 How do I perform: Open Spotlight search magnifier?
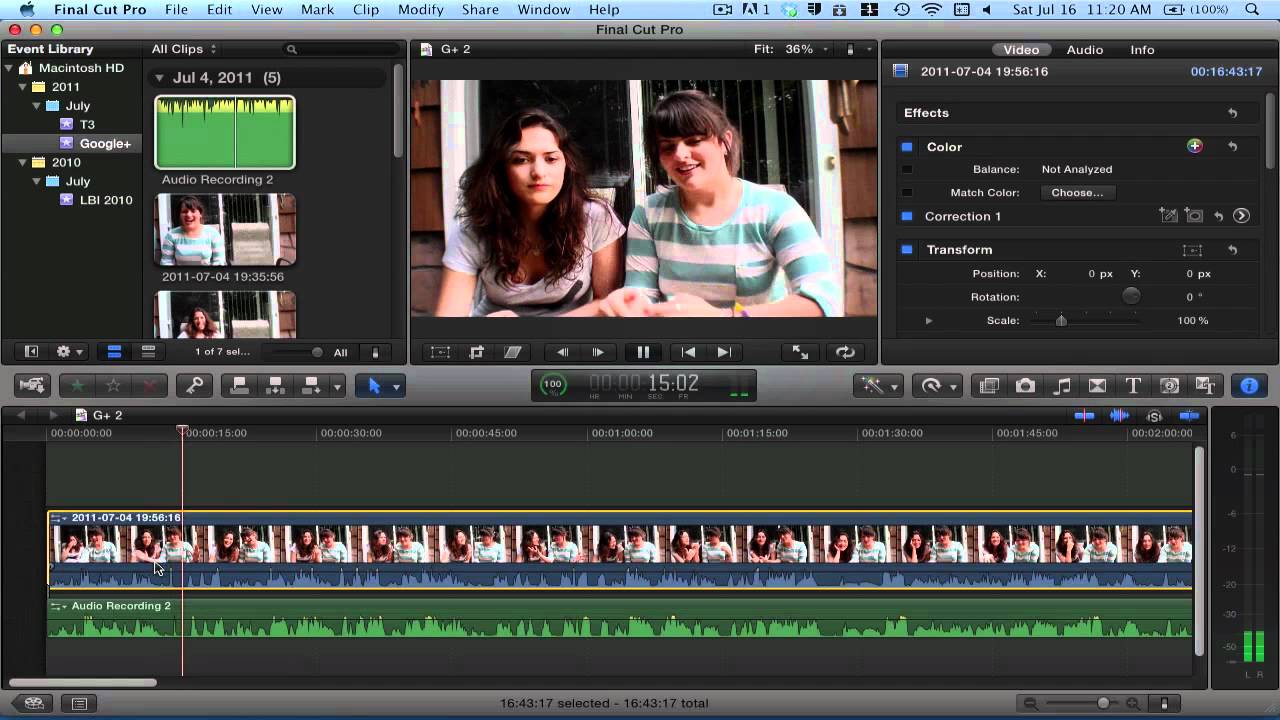pos(1253,9)
